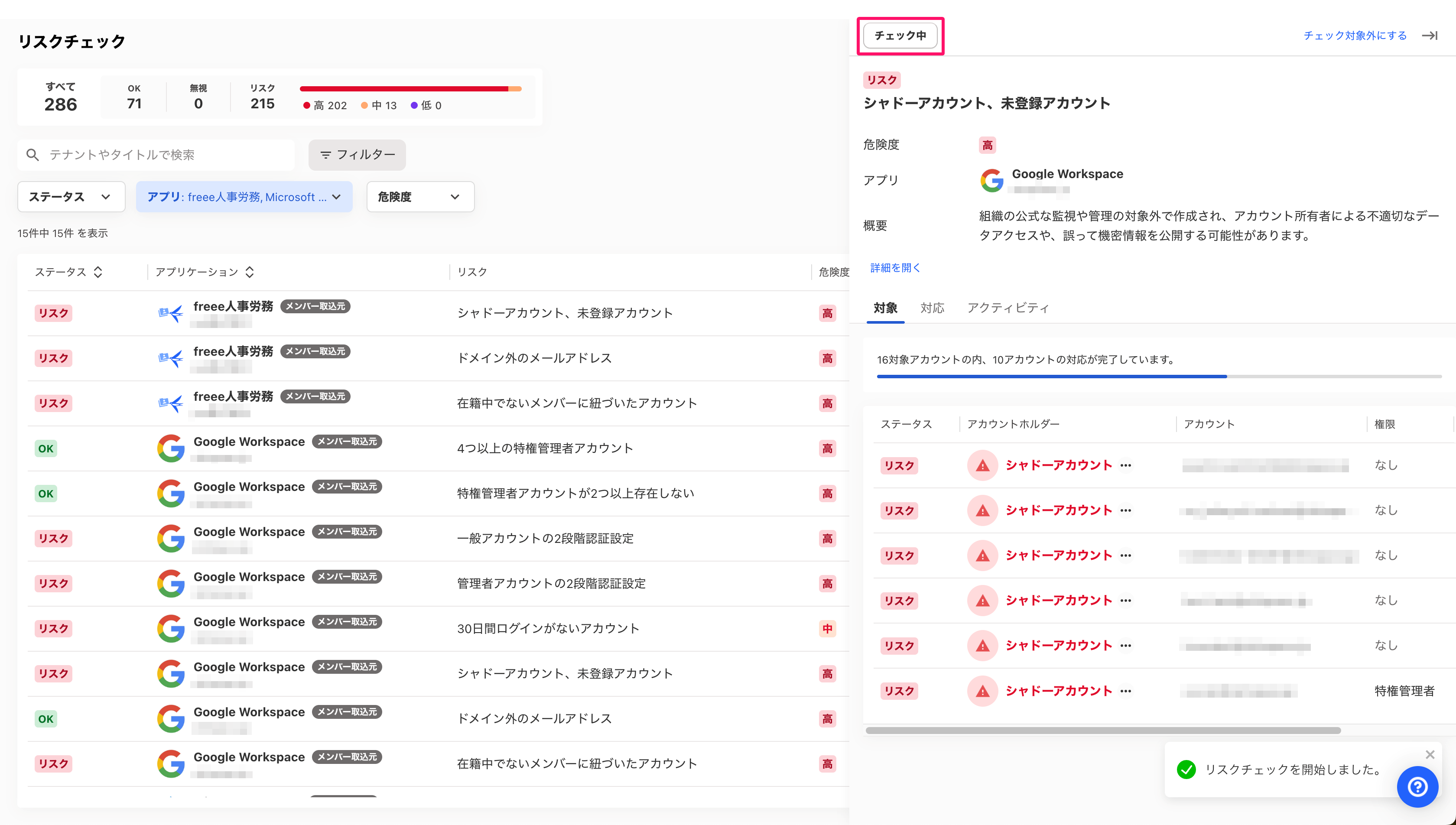Select the リスク 215 summary tab
The width and height of the screenshot is (1456, 825).
click(x=262, y=97)
